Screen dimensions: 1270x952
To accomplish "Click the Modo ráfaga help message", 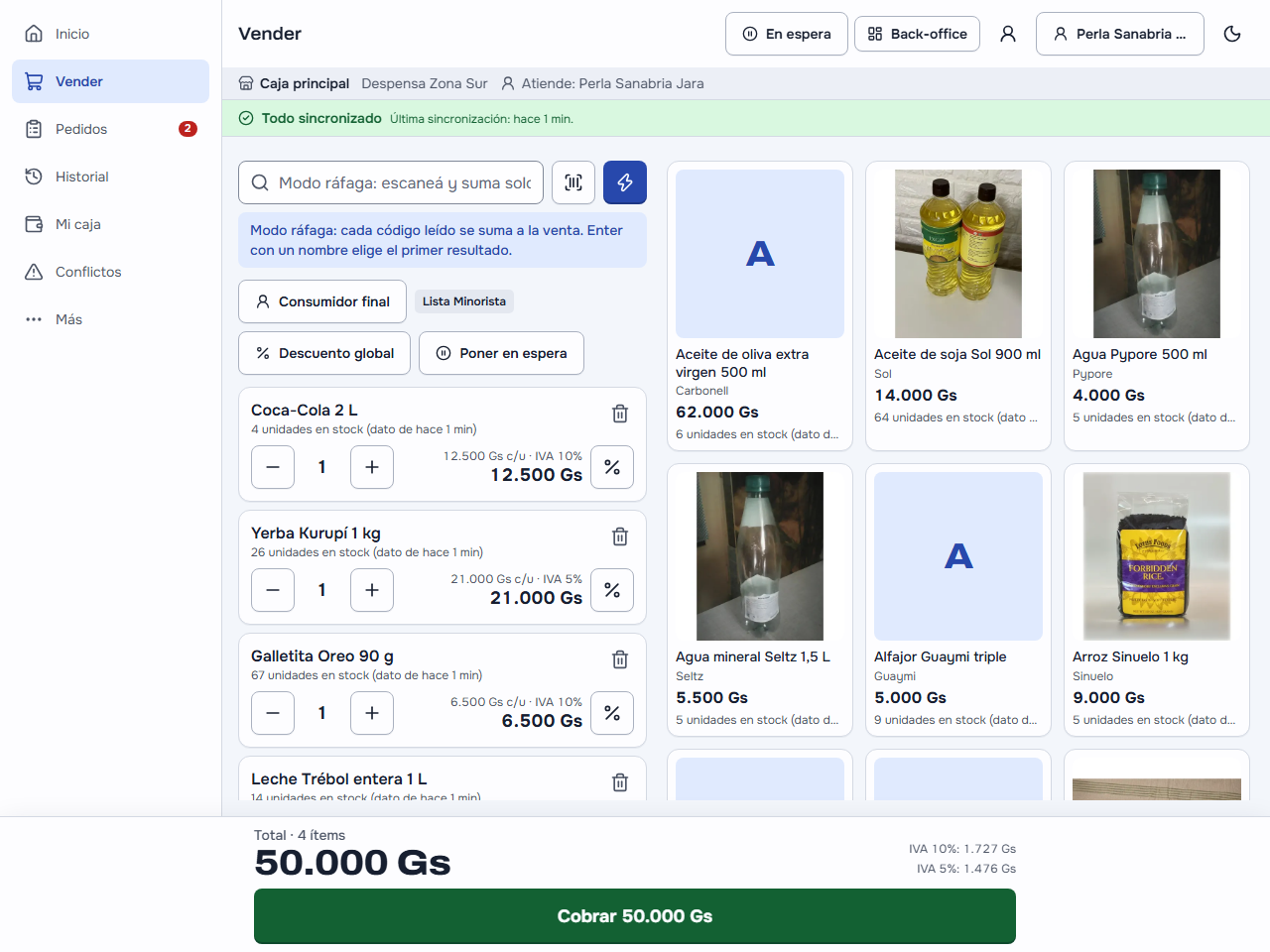I will (x=443, y=240).
